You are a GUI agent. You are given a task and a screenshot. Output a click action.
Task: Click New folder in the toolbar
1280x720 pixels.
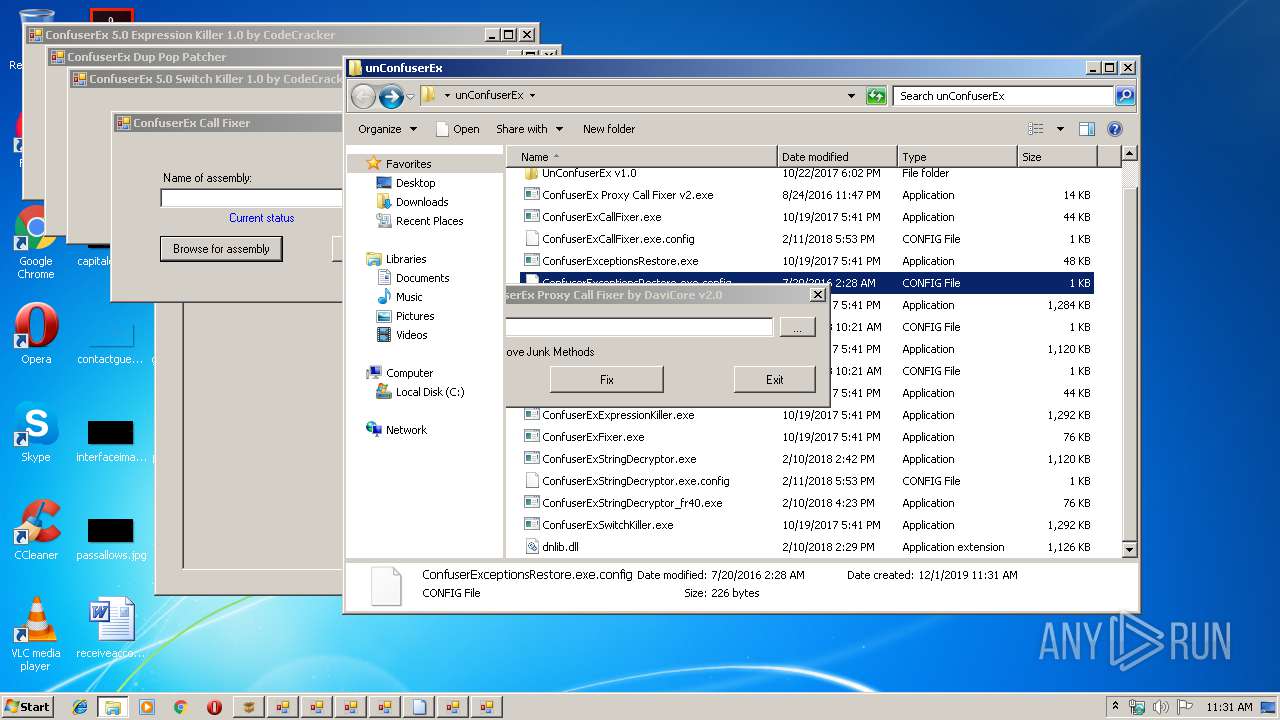[609, 129]
